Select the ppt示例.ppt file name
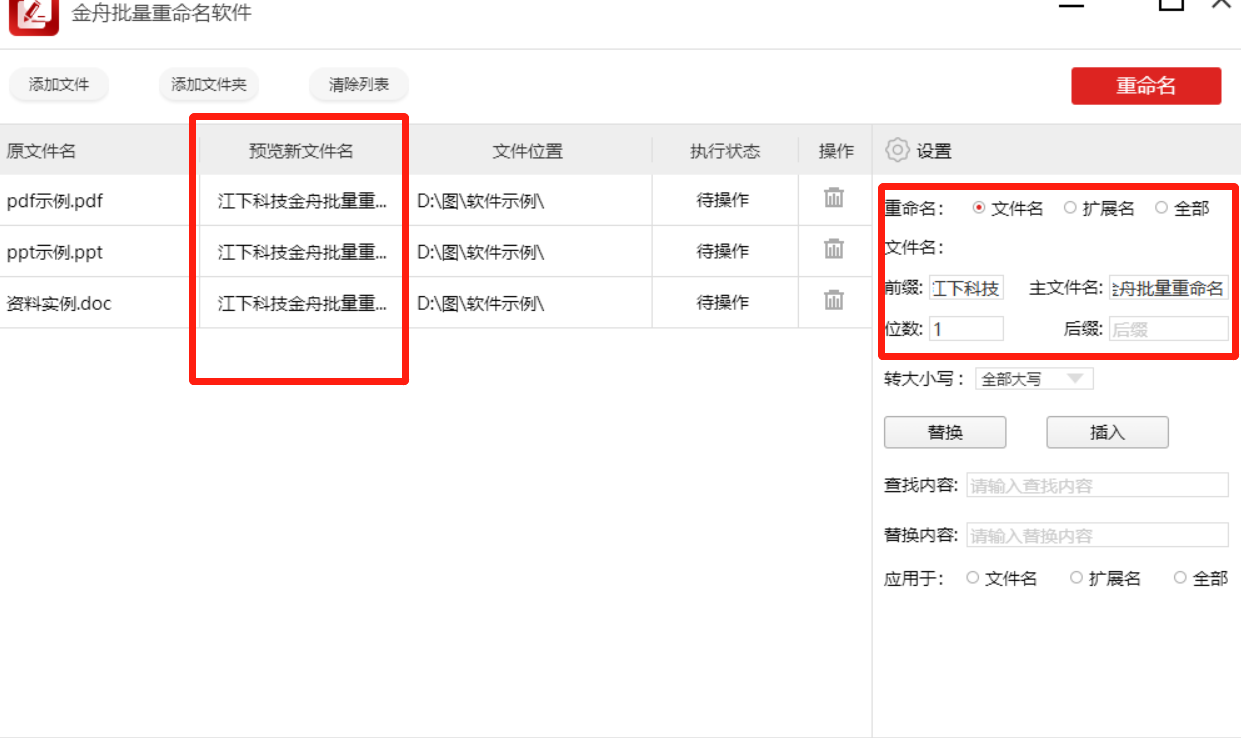Screen dimensions: 1241x738 tap(55, 252)
